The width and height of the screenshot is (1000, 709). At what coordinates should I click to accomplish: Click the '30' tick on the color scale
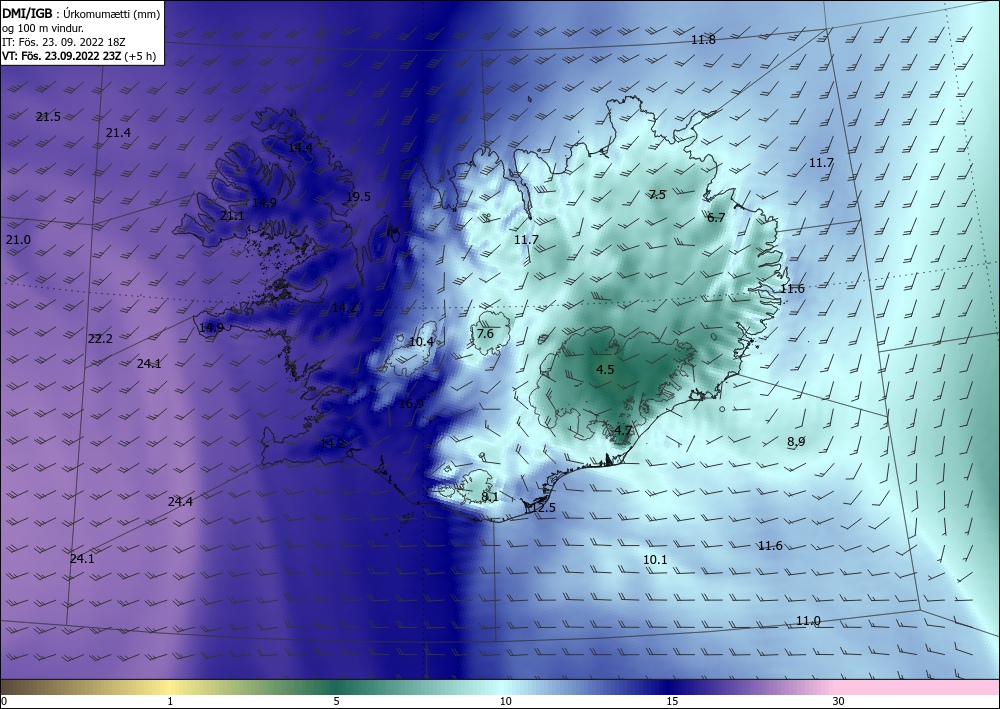[838, 701]
